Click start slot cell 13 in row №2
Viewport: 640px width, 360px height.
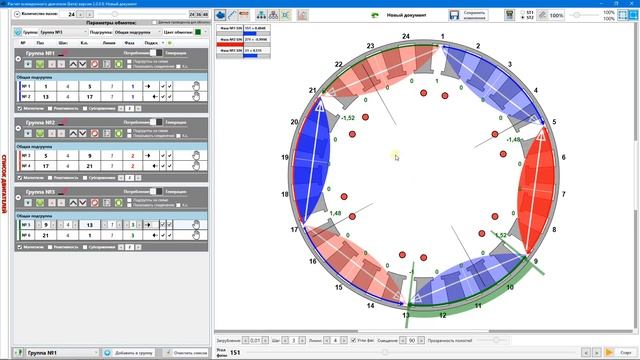point(46,97)
